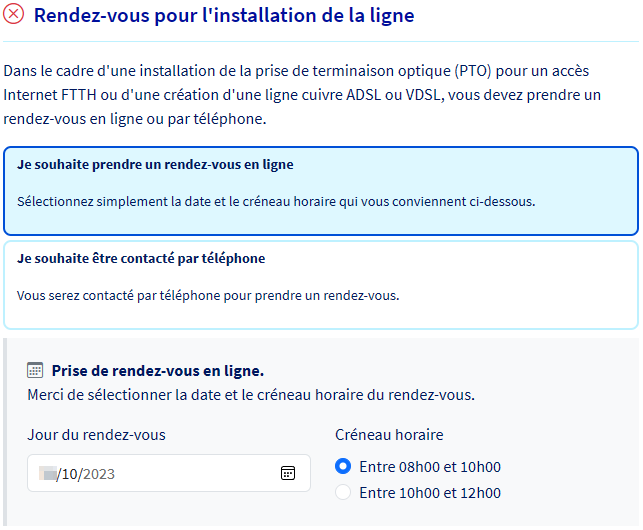This screenshot has width=643, height=530.
Task: Click the calendar icon beside Prise de rendez-vous
Action: pyautogui.click(x=35, y=370)
